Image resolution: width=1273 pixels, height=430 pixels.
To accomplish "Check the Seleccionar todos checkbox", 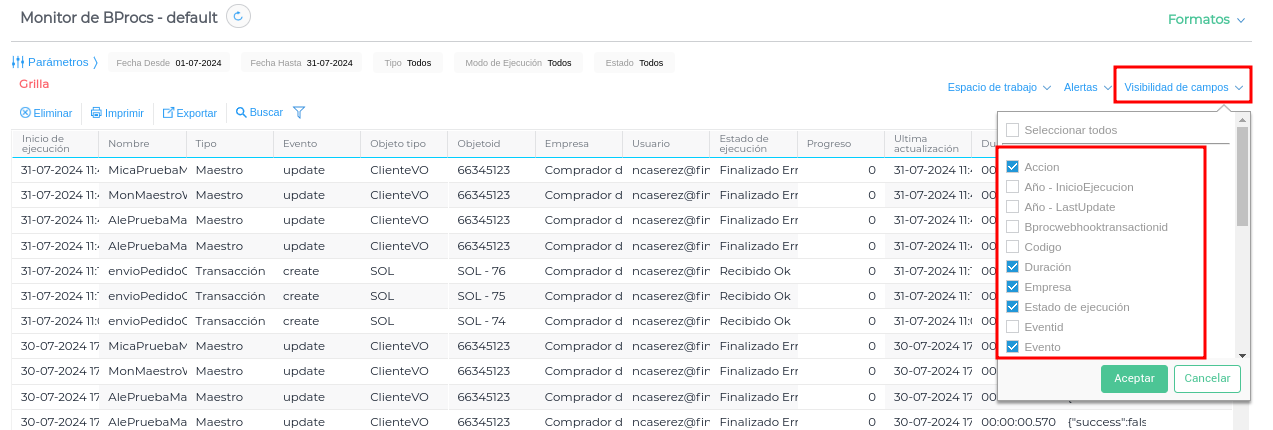I will pos(1013,130).
